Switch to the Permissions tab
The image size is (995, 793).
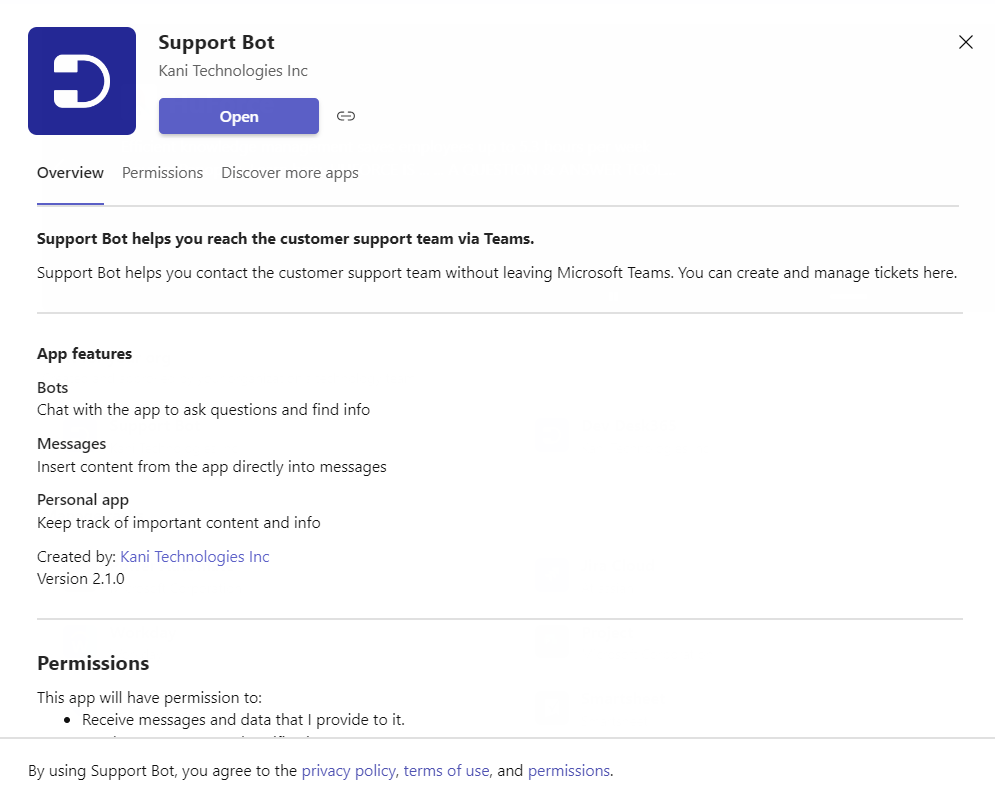[x=162, y=173]
